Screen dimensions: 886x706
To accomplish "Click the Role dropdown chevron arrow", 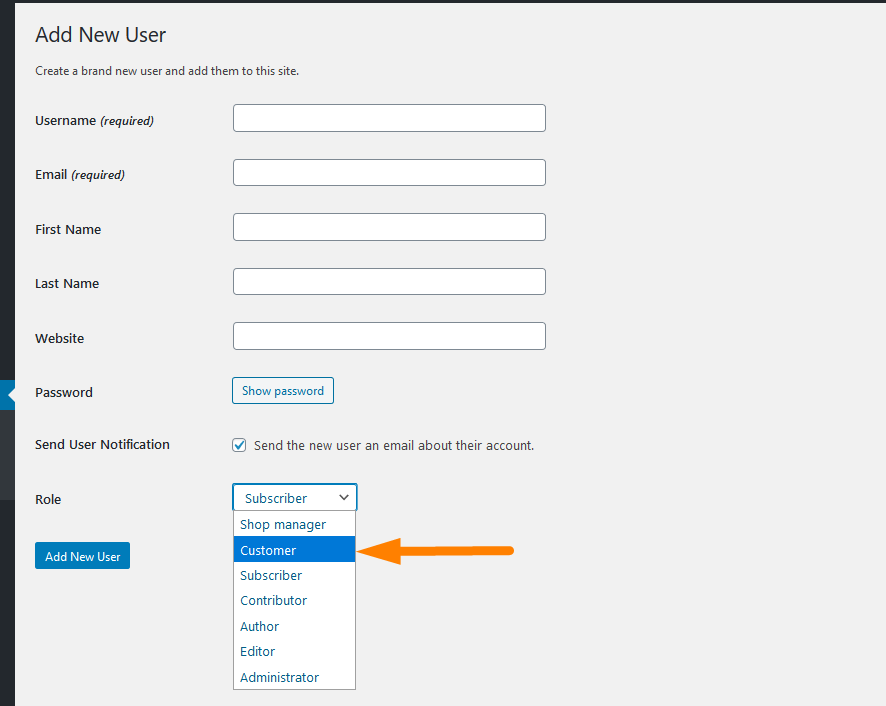I will click(x=344, y=497).
